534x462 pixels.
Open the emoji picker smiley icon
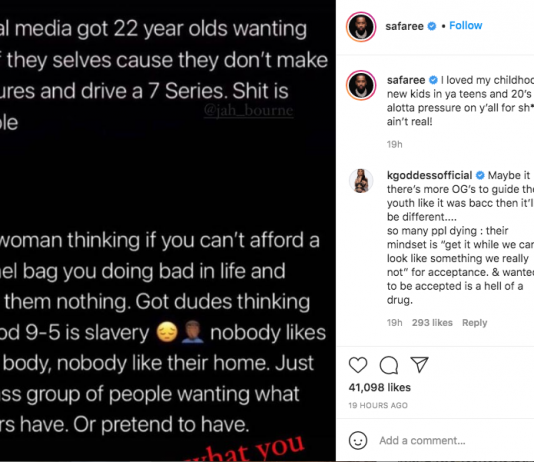(358, 440)
